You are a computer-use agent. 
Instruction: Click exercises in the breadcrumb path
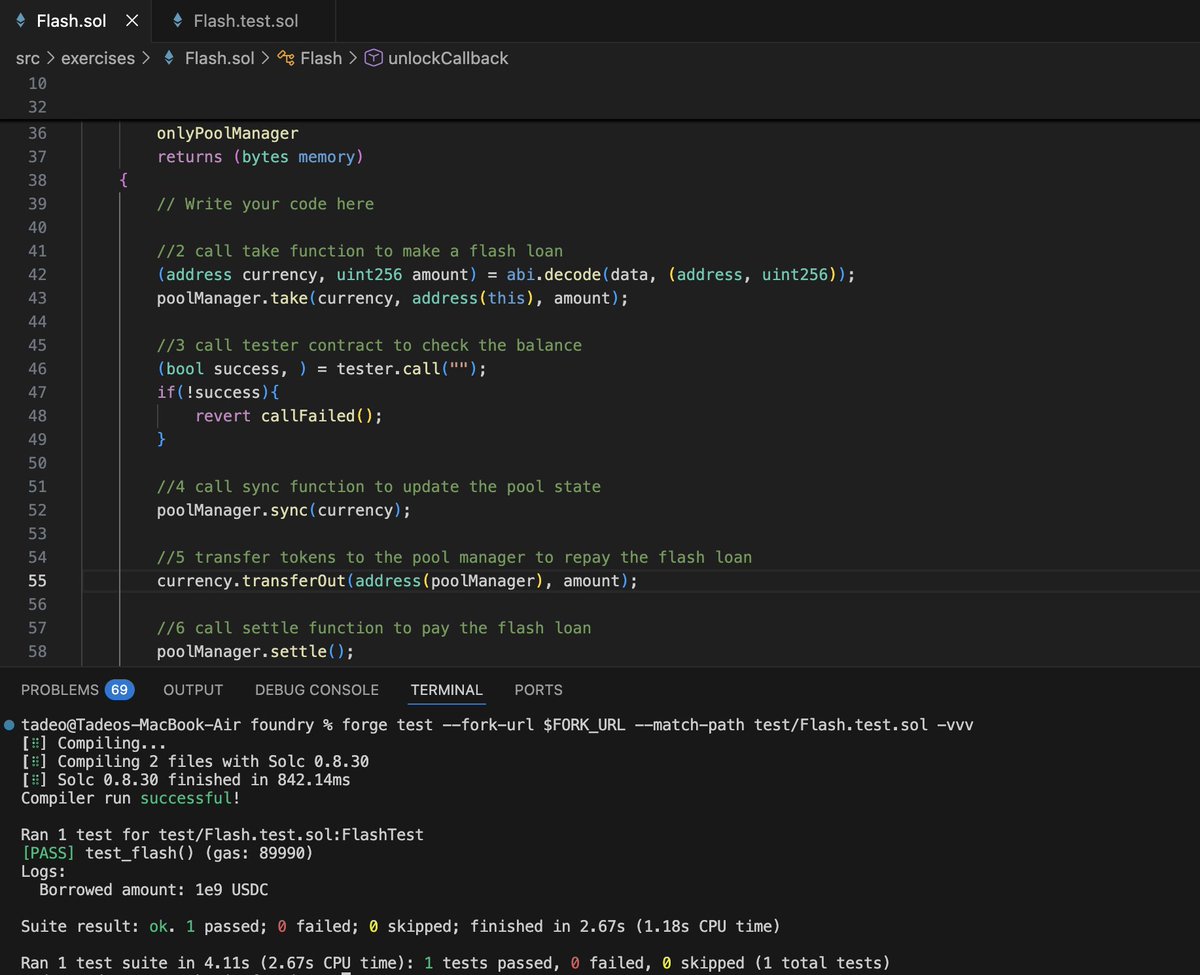98,58
